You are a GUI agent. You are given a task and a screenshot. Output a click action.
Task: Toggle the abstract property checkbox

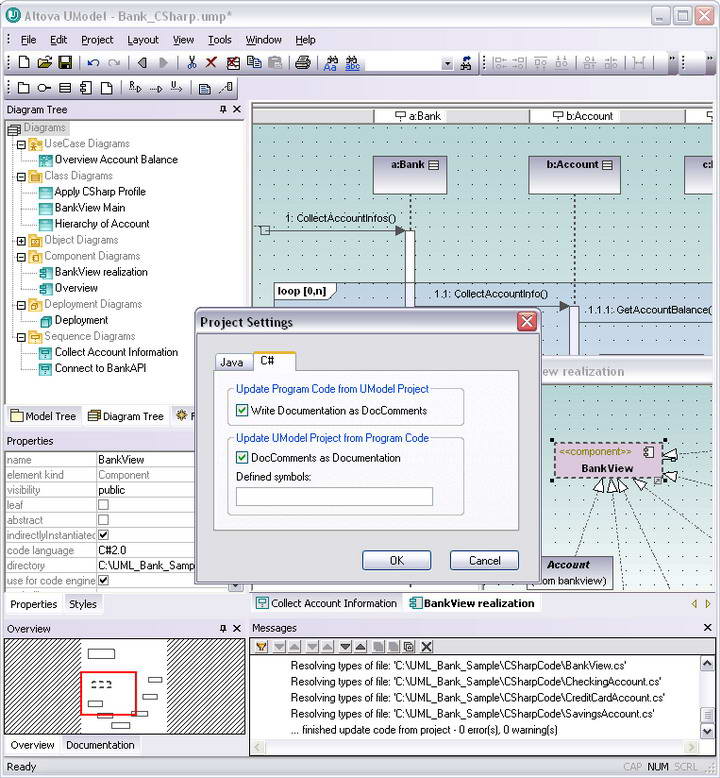(x=103, y=520)
